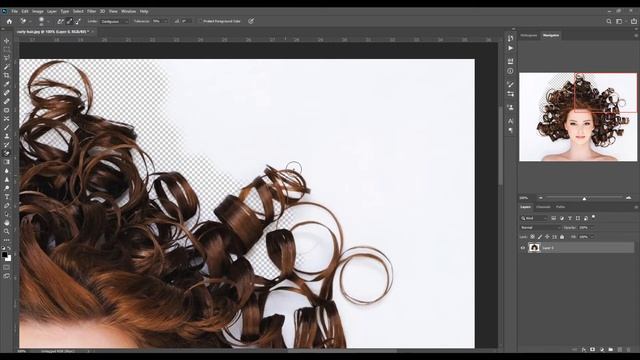640x360 pixels.
Task: Open the layer Opacity dropdown
Action: [x=593, y=227]
